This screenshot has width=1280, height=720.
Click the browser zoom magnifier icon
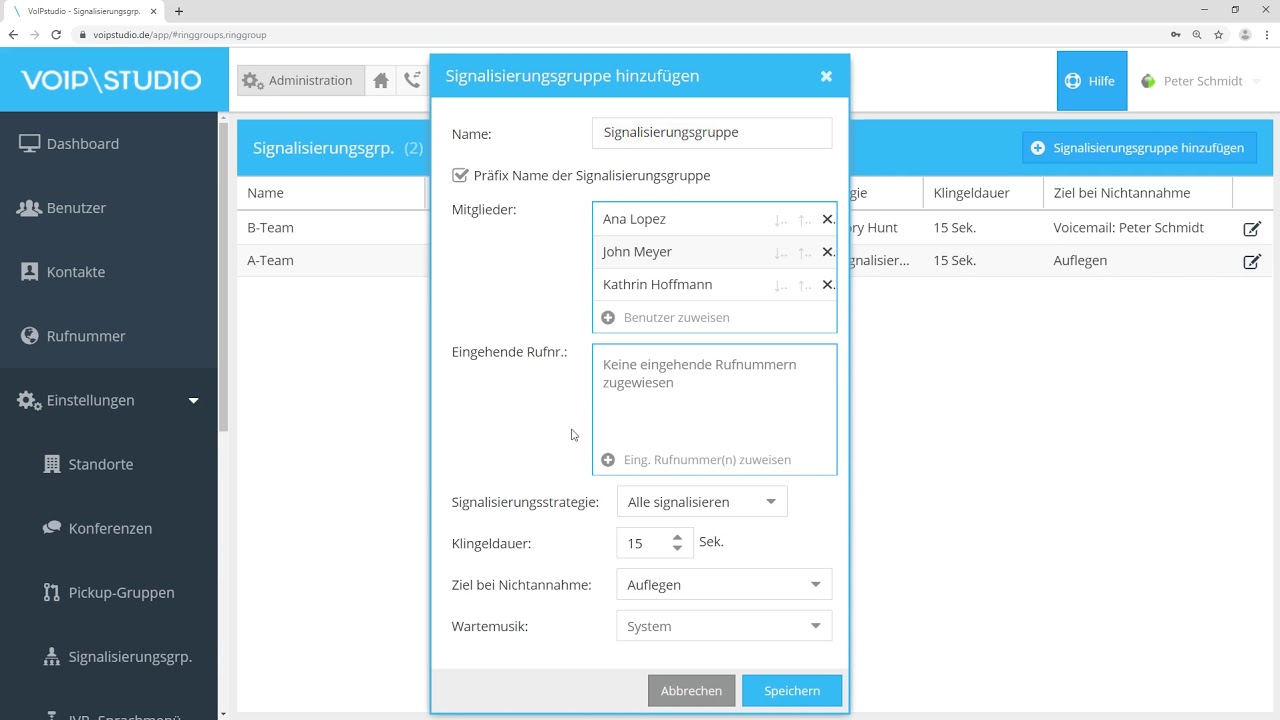(x=1196, y=34)
